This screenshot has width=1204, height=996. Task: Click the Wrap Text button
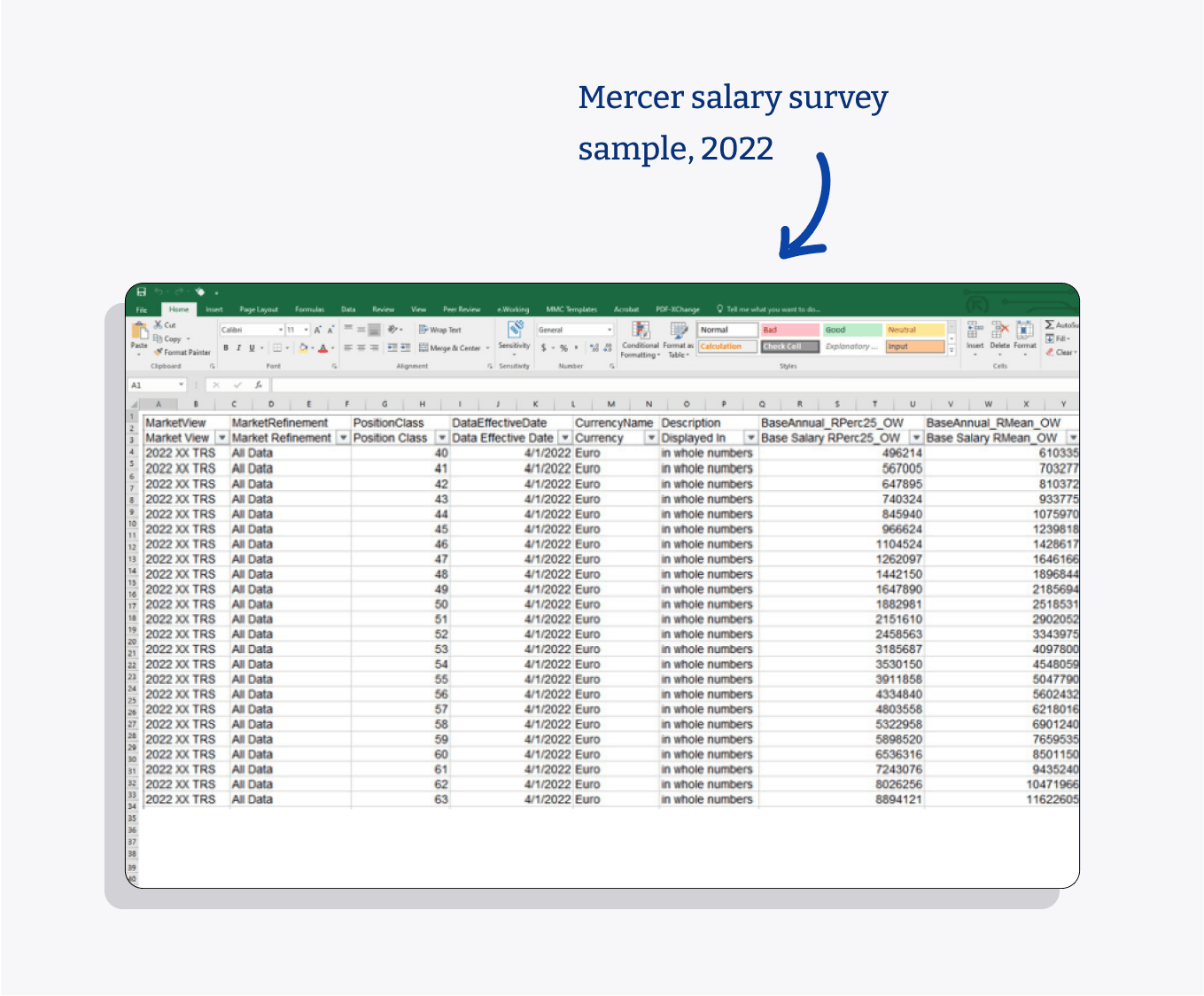point(440,330)
